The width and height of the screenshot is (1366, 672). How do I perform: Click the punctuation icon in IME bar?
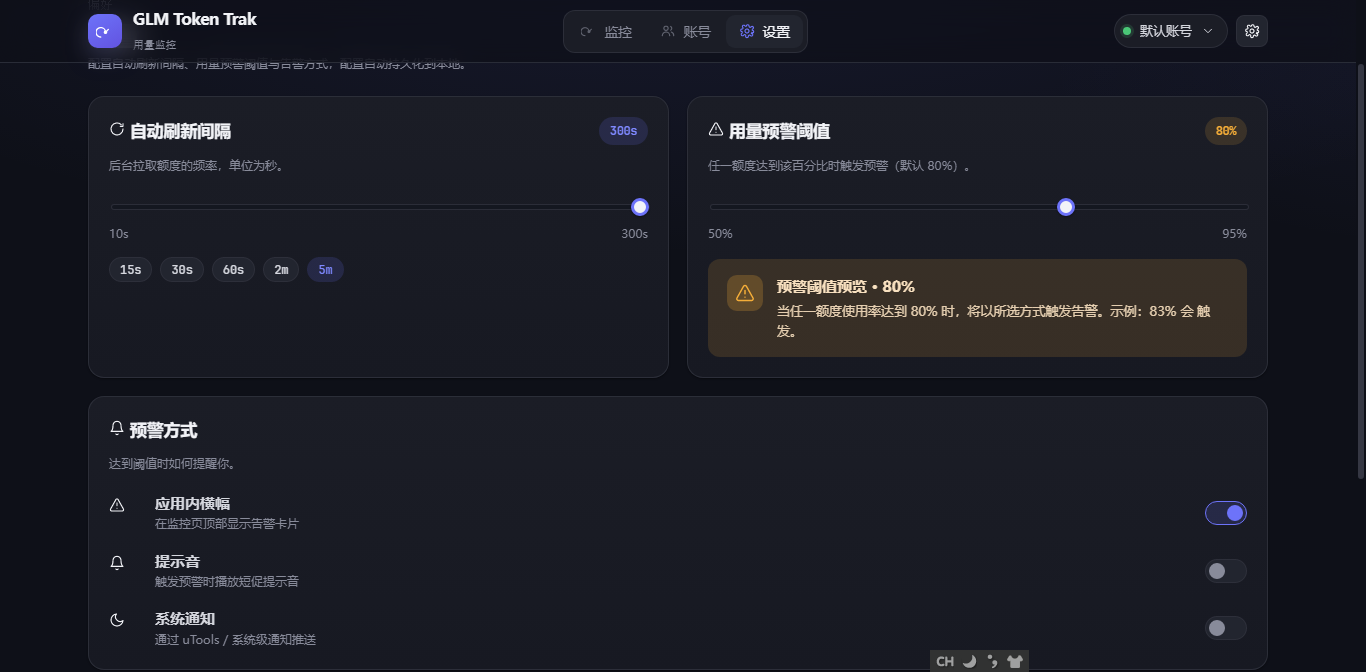tap(992, 661)
